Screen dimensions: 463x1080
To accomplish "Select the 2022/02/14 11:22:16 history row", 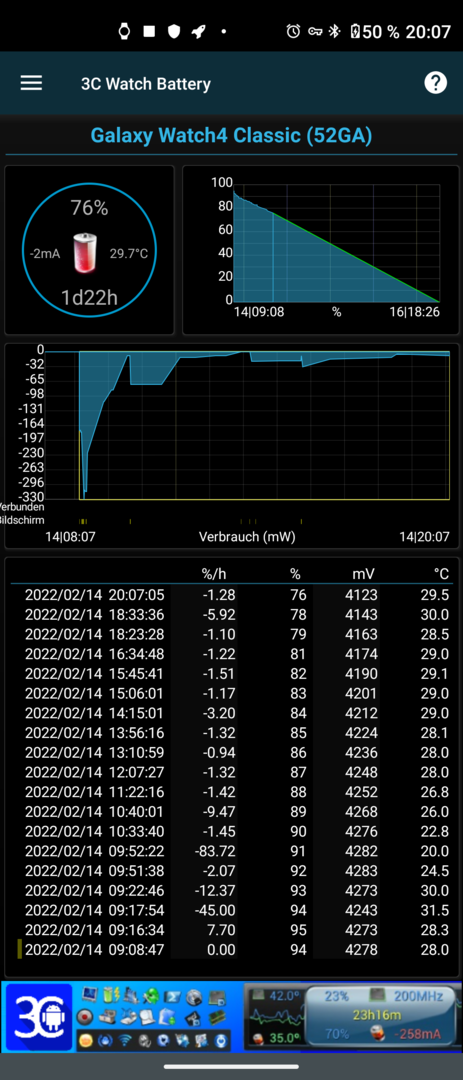I will (x=232, y=792).
